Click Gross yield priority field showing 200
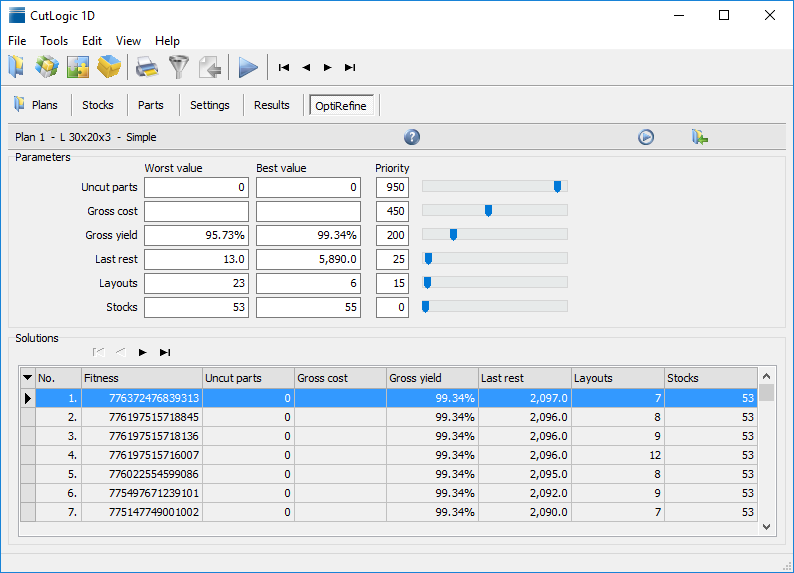The height and width of the screenshot is (573, 794). point(392,235)
